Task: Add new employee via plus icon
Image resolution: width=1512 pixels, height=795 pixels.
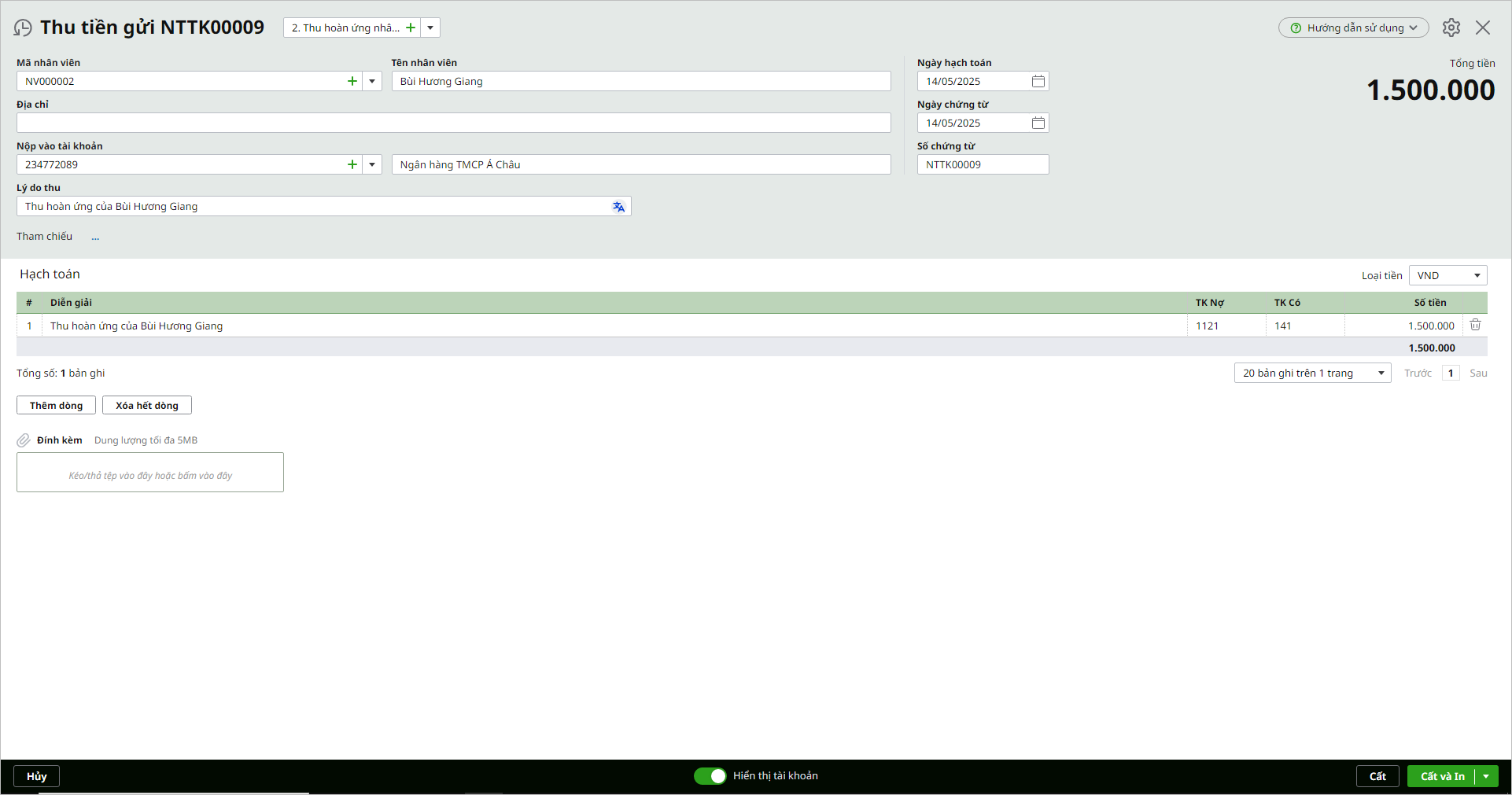Action: point(352,81)
